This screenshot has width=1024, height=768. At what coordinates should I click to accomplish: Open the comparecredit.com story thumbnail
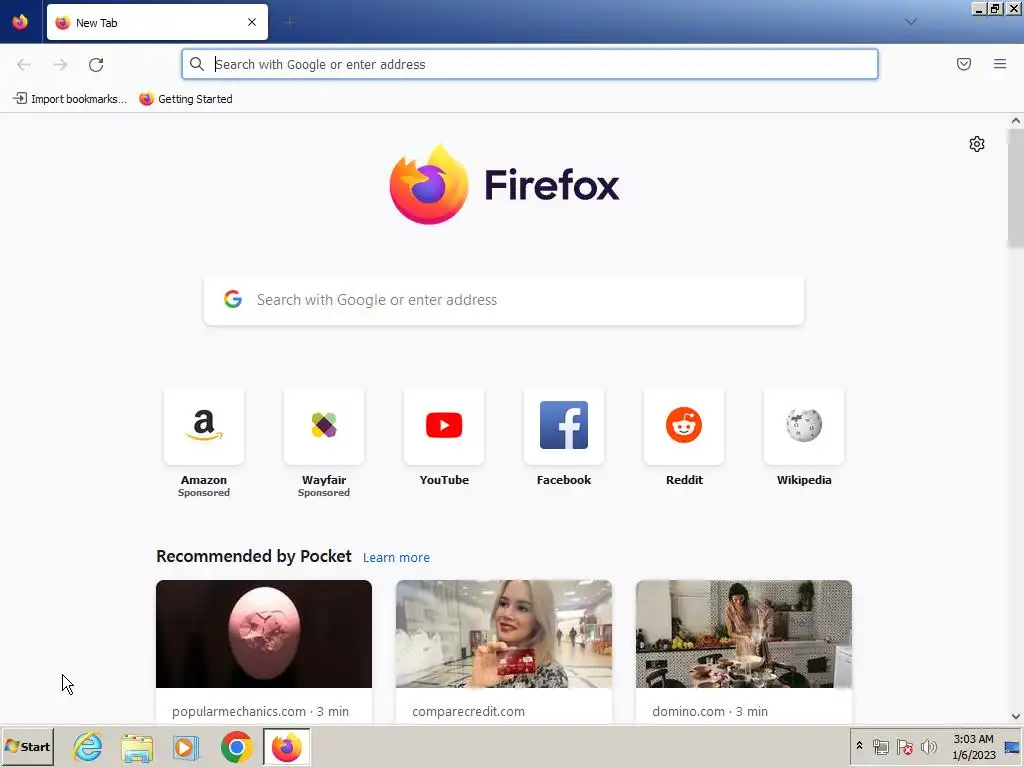click(504, 633)
